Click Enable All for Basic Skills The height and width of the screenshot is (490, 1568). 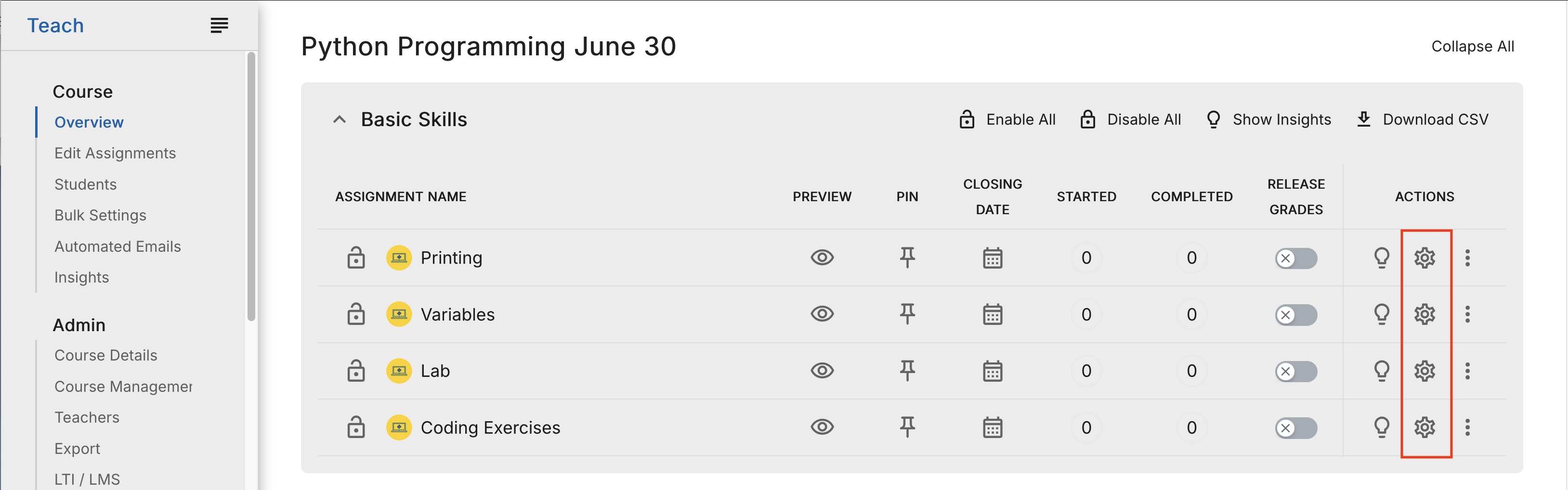pyautogui.click(x=1007, y=119)
